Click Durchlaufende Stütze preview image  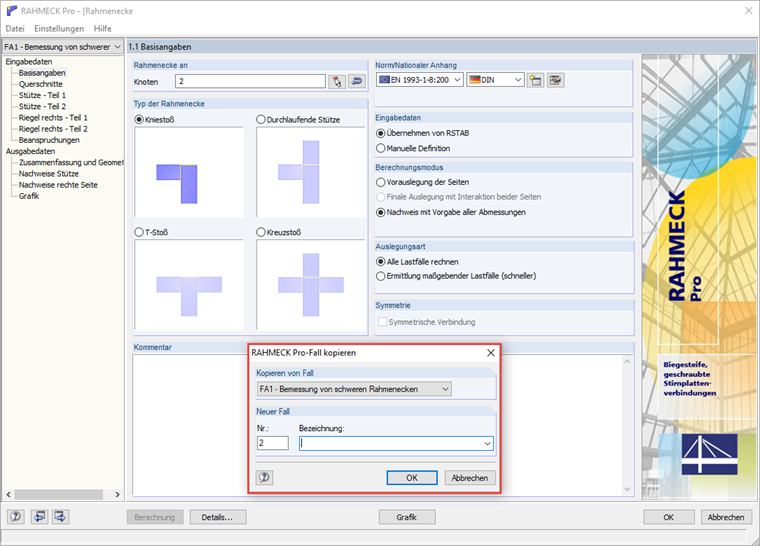pyautogui.click(x=311, y=172)
